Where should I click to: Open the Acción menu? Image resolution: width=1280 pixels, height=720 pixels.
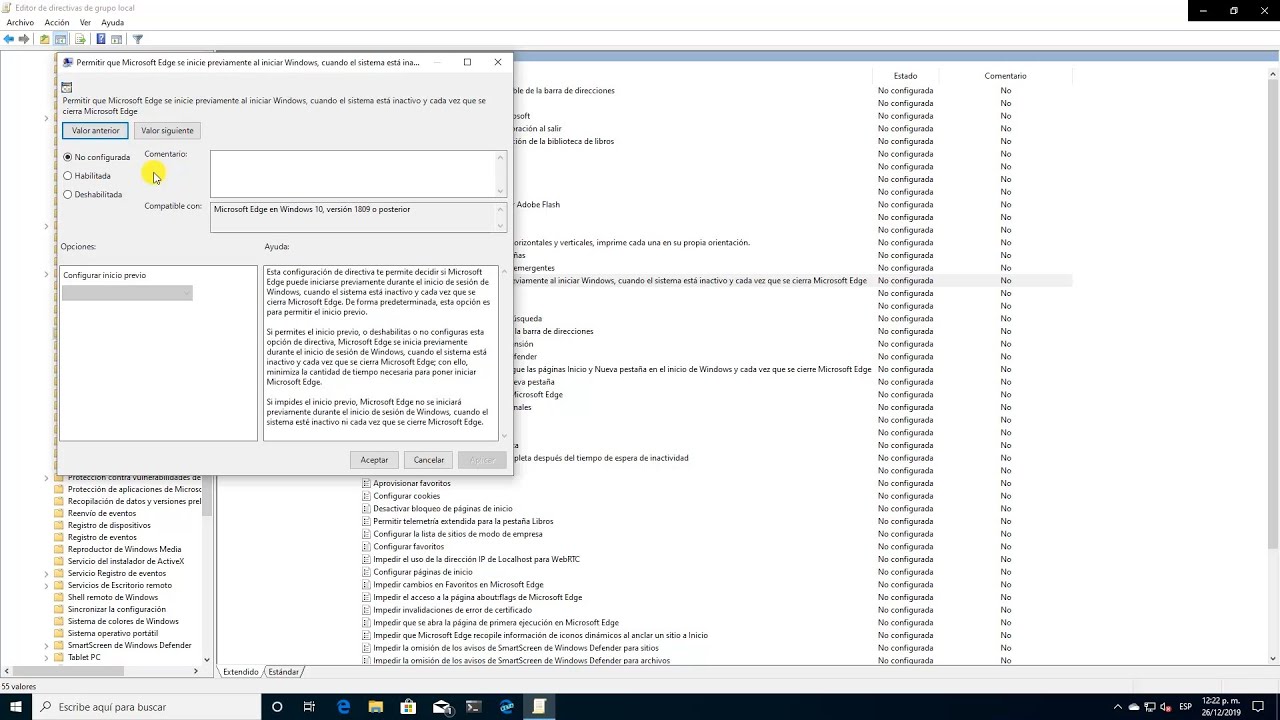[x=57, y=22]
